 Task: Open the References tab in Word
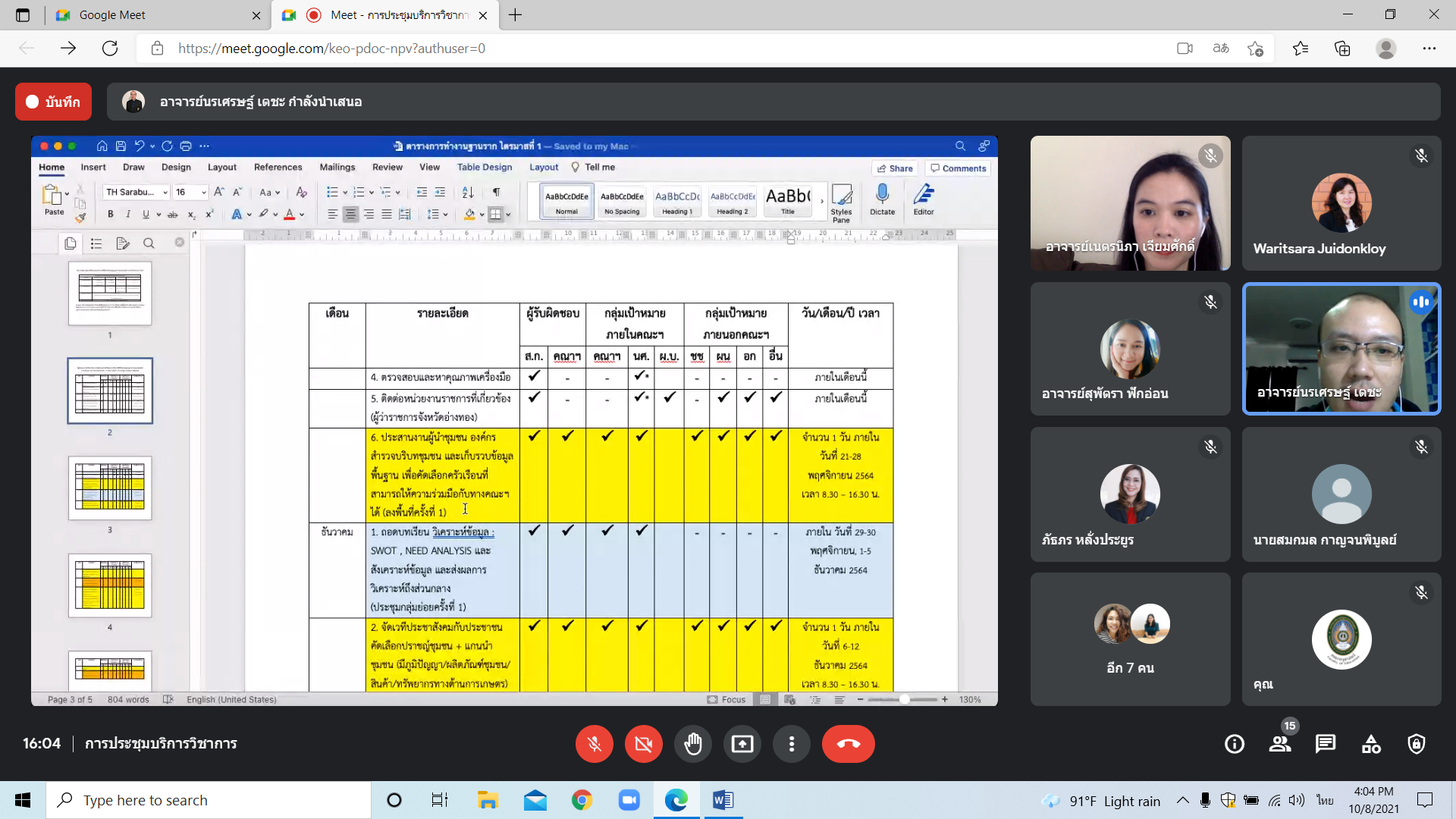[278, 167]
